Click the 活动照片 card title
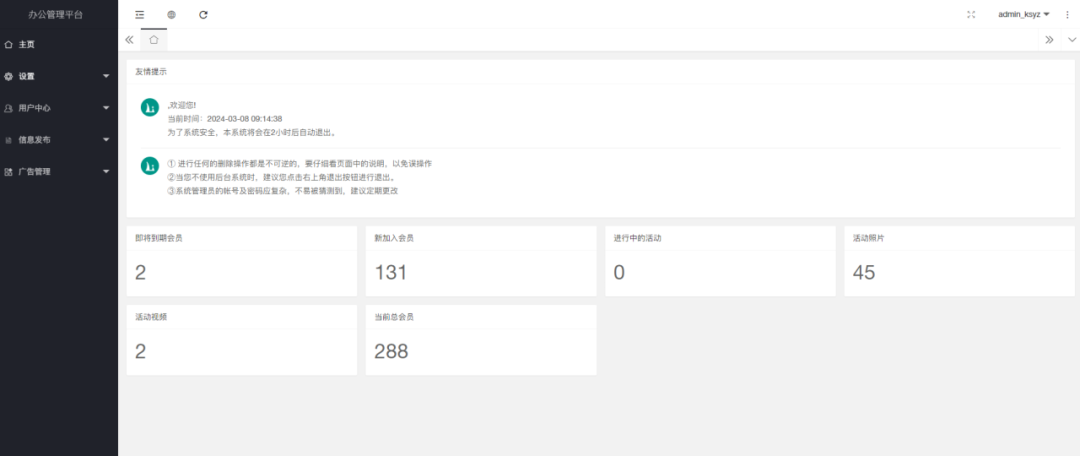The image size is (1080, 456). click(869, 238)
